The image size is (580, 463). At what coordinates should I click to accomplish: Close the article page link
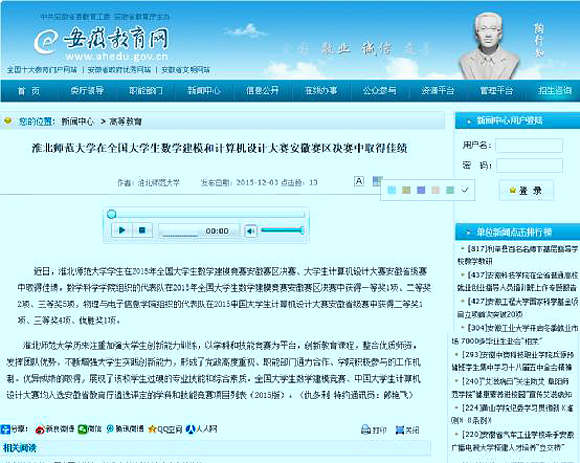pos(407,430)
